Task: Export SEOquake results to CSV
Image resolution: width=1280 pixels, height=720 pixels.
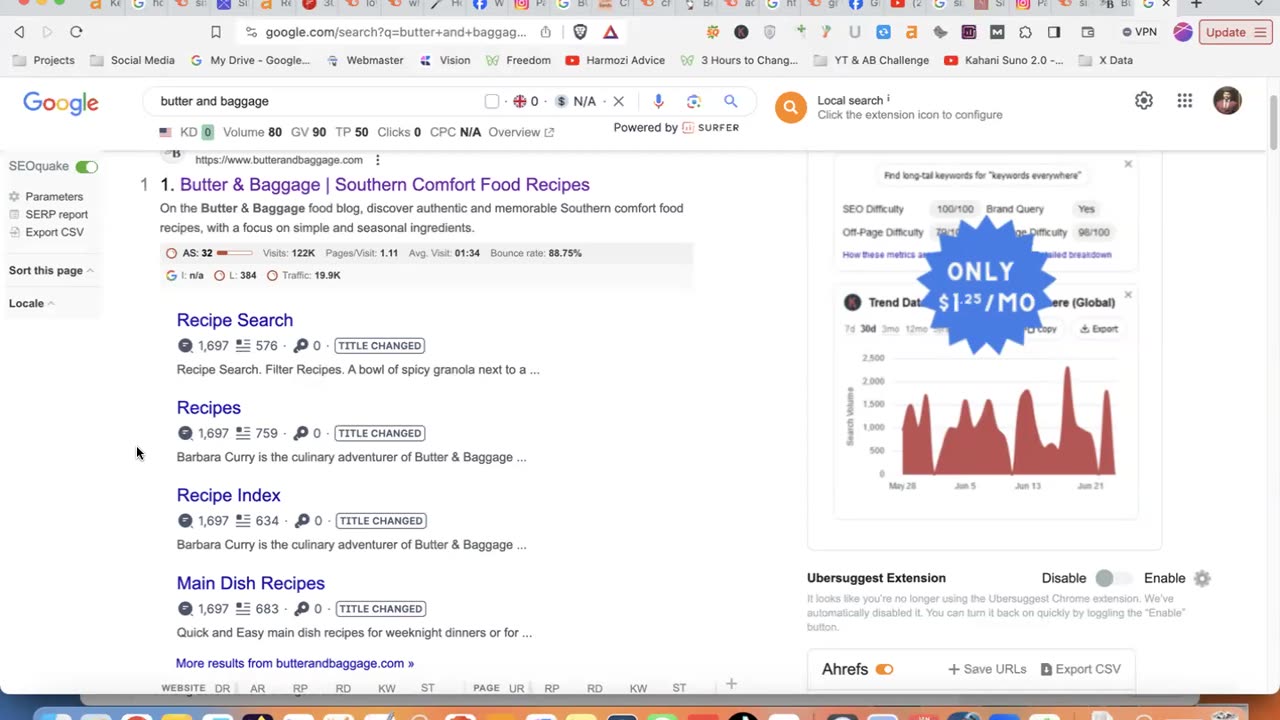Action: point(46,233)
